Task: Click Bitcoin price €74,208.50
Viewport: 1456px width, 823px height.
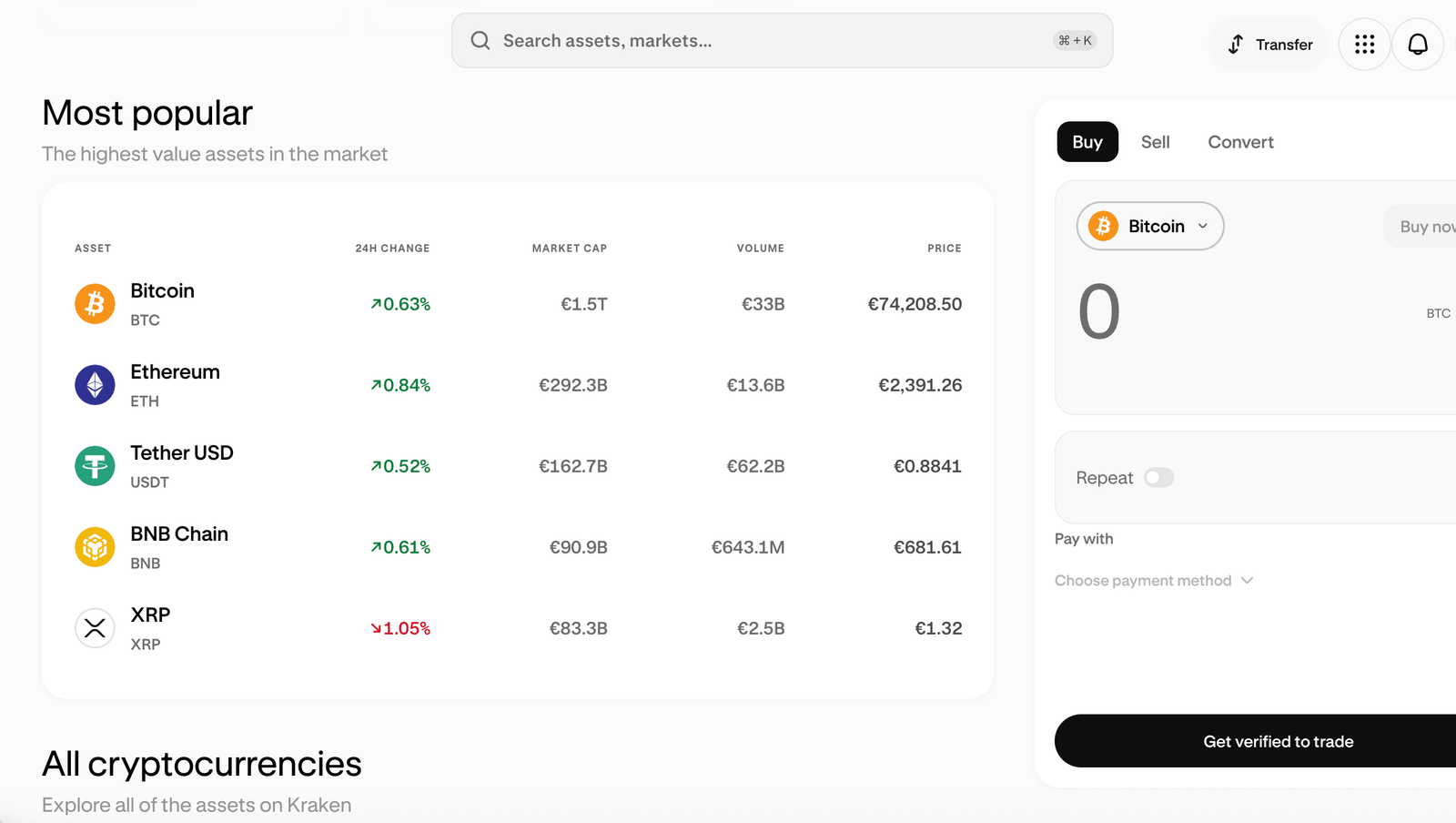Action: (x=915, y=304)
